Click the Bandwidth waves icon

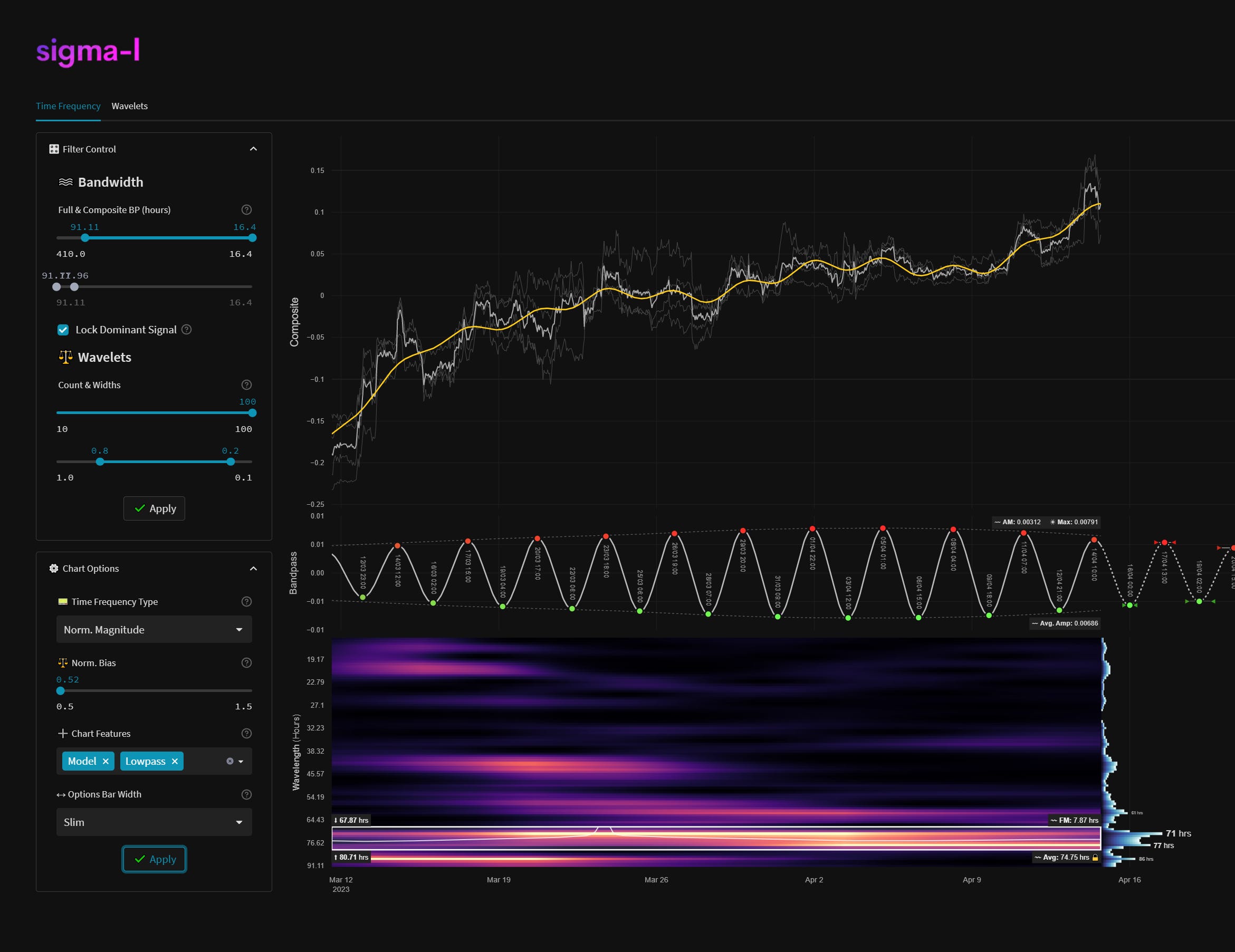click(66, 181)
